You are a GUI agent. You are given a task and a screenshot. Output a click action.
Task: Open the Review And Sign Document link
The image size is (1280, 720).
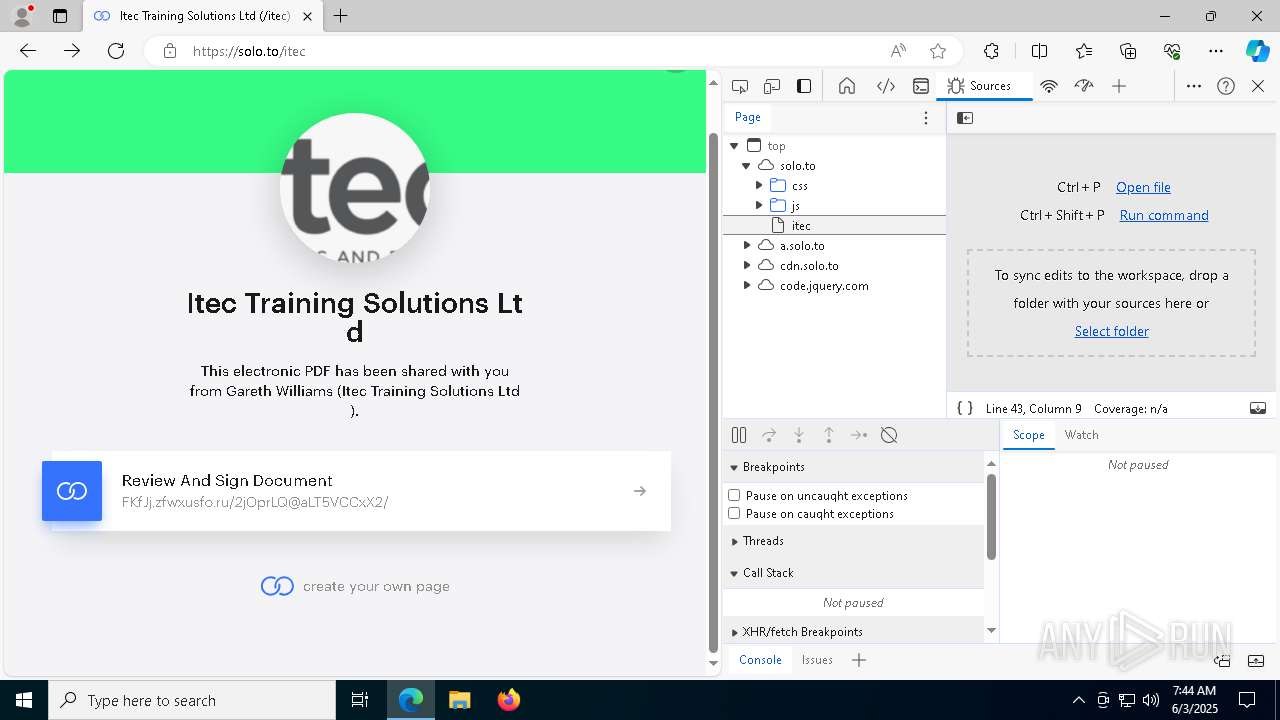pos(361,491)
